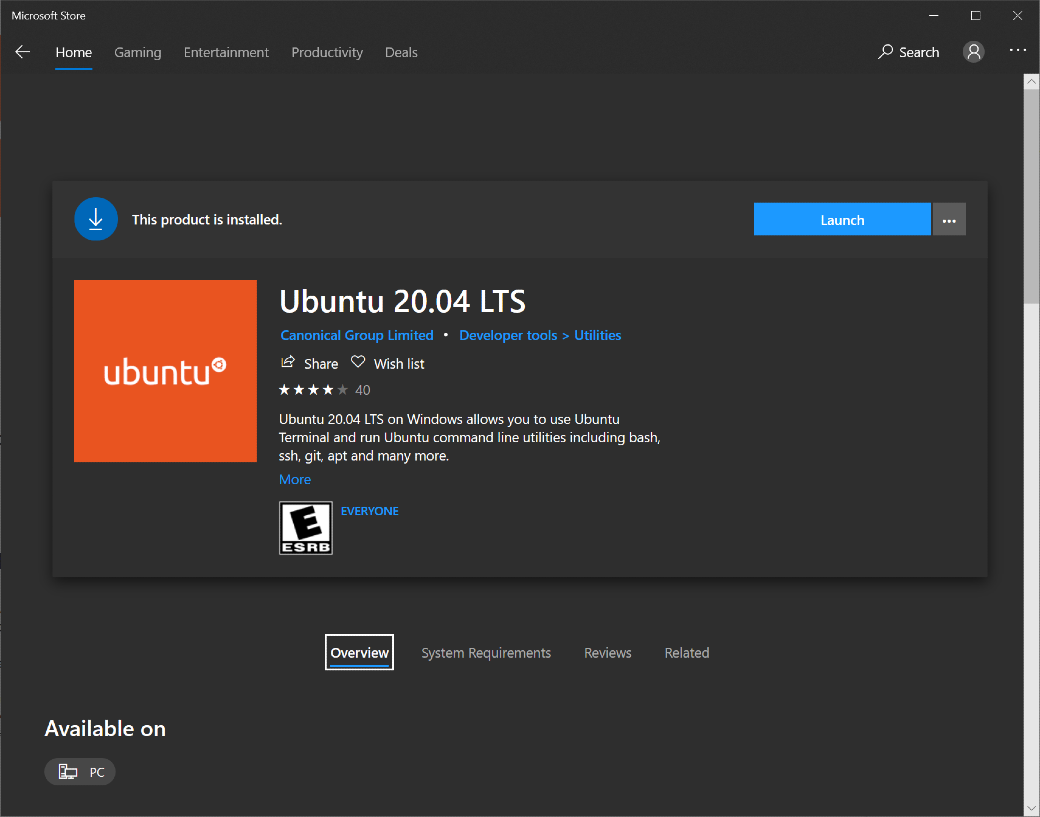Expand description with the More link
This screenshot has width=1040, height=817.
click(x=295, y=480)
